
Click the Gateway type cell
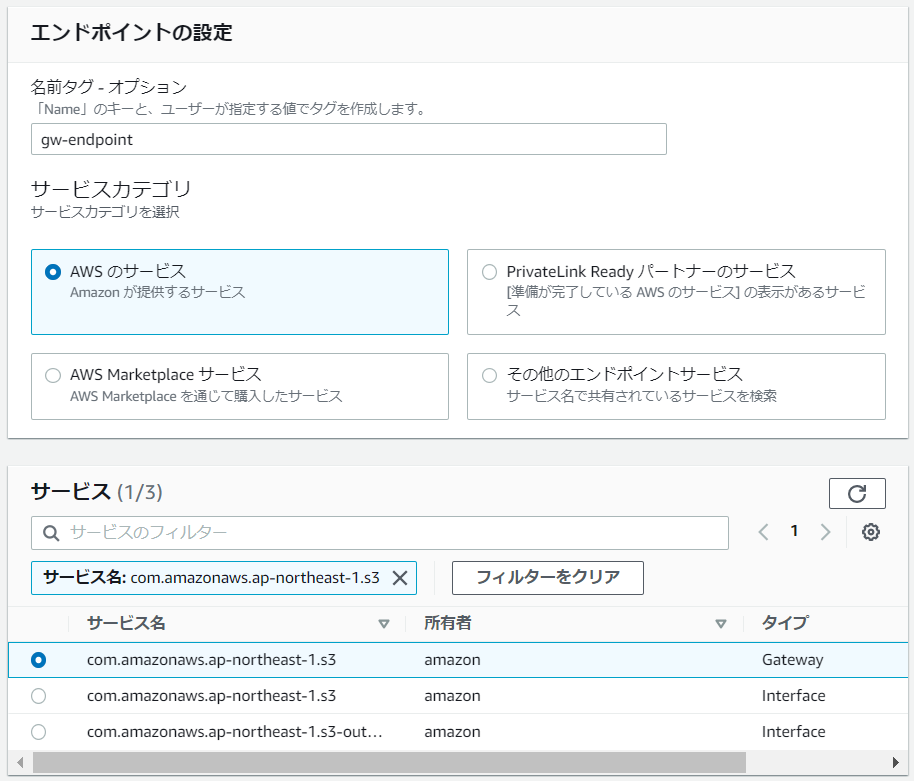pos(792,660)
